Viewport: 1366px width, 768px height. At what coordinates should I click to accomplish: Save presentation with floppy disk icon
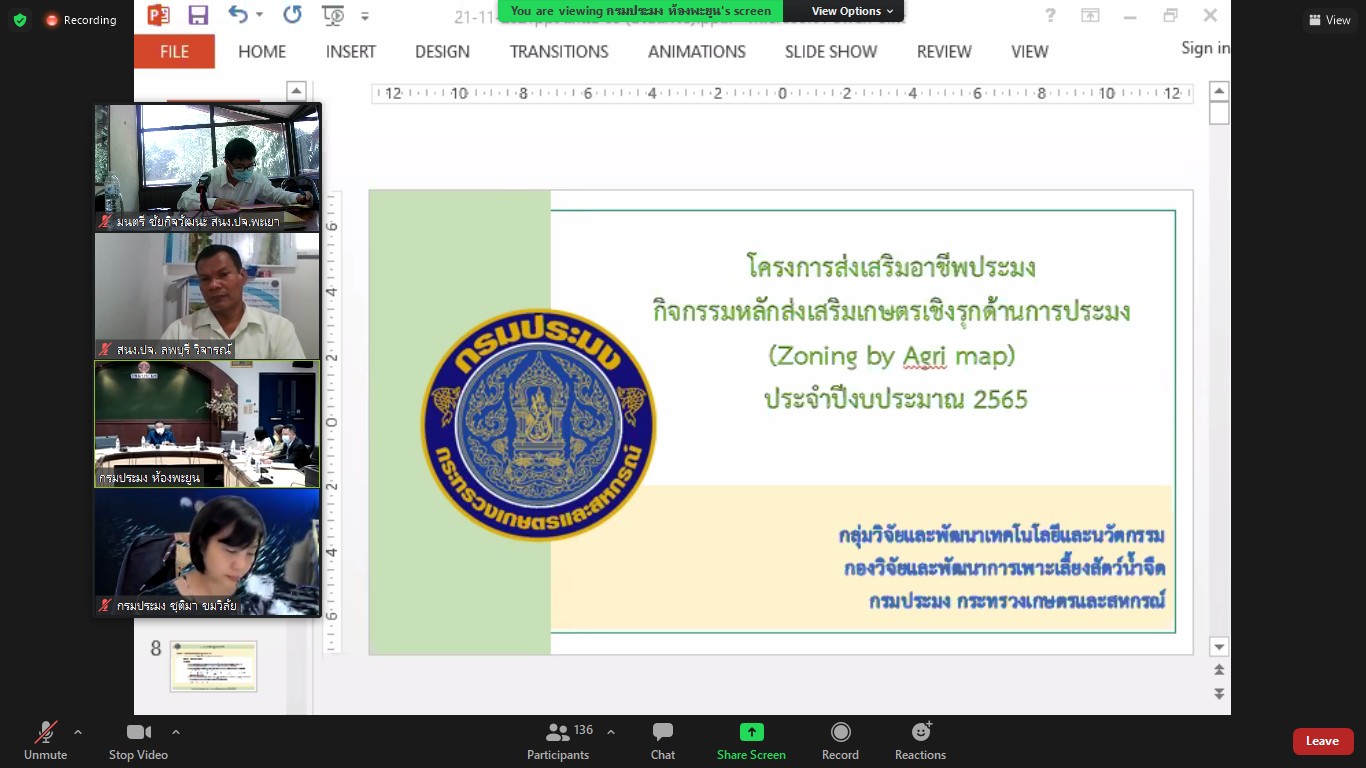click(x=198, y=15)
